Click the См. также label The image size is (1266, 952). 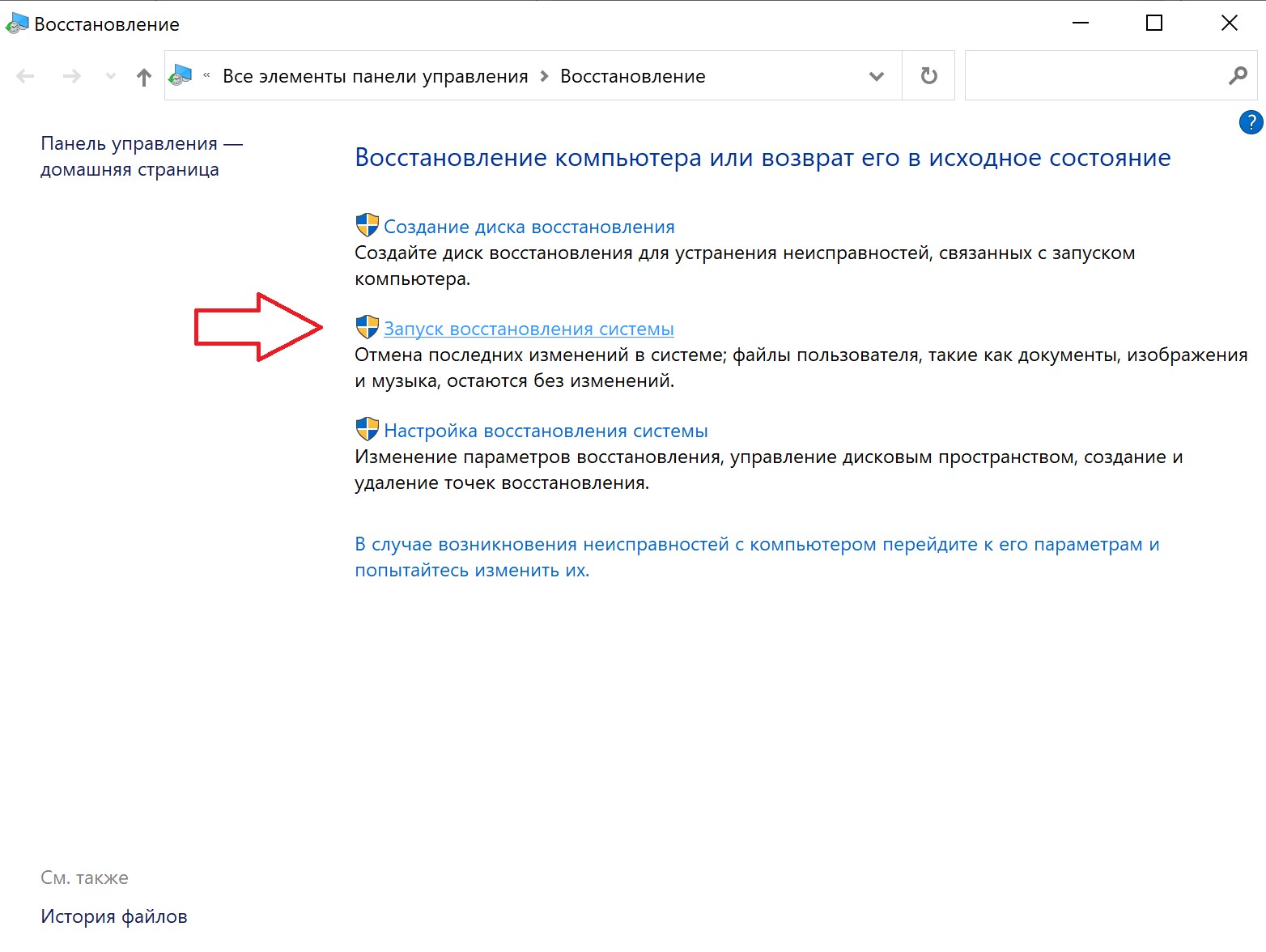click(84, 878)
